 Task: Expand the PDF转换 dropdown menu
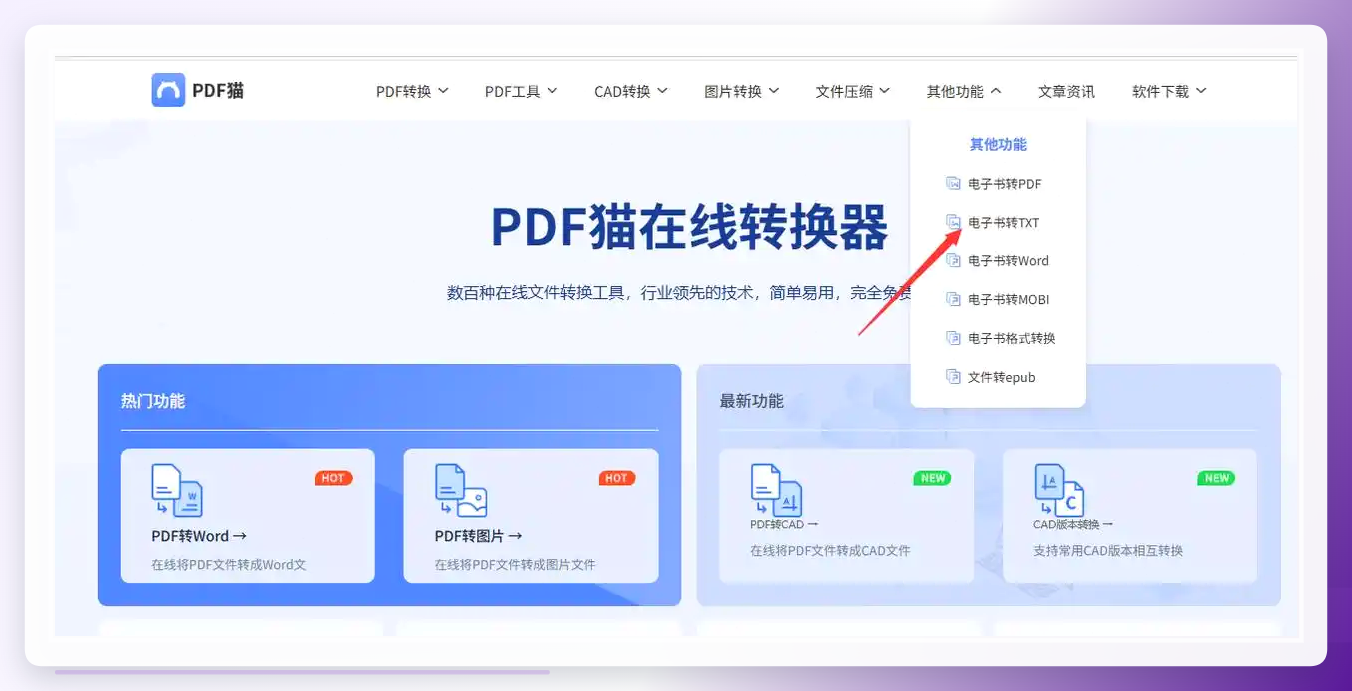coord(412,91)
